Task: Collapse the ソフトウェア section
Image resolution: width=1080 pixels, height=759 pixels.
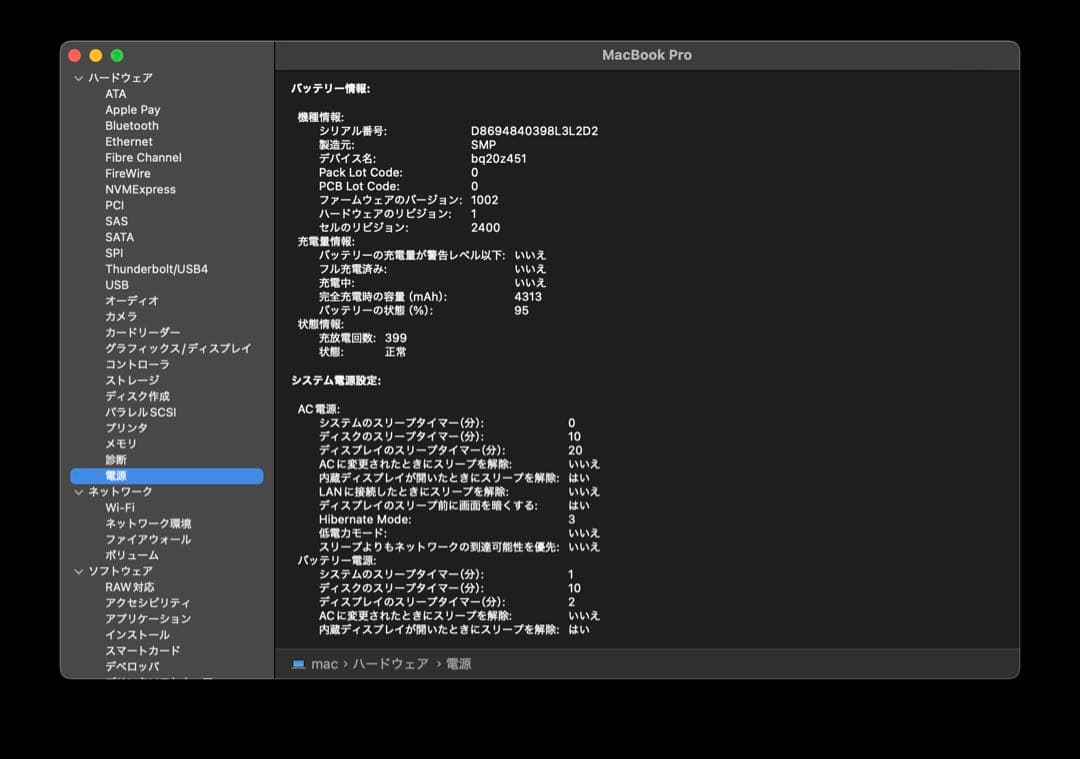Action: (x=78, y=570)
